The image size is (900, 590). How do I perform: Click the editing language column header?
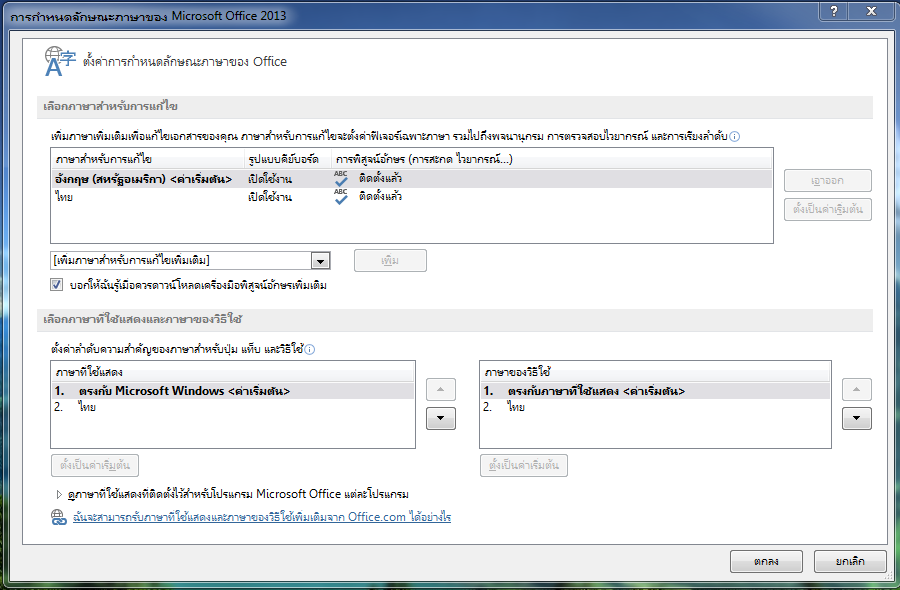148,159
